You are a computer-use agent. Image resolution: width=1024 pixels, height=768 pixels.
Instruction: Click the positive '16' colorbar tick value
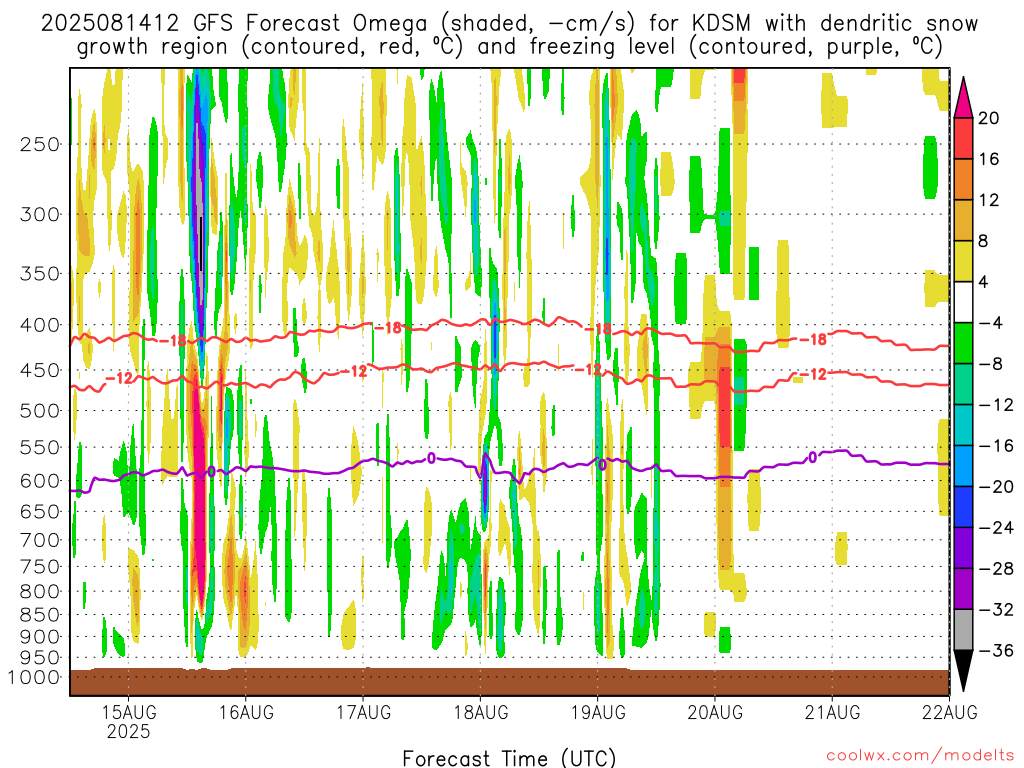pos(989,159)
